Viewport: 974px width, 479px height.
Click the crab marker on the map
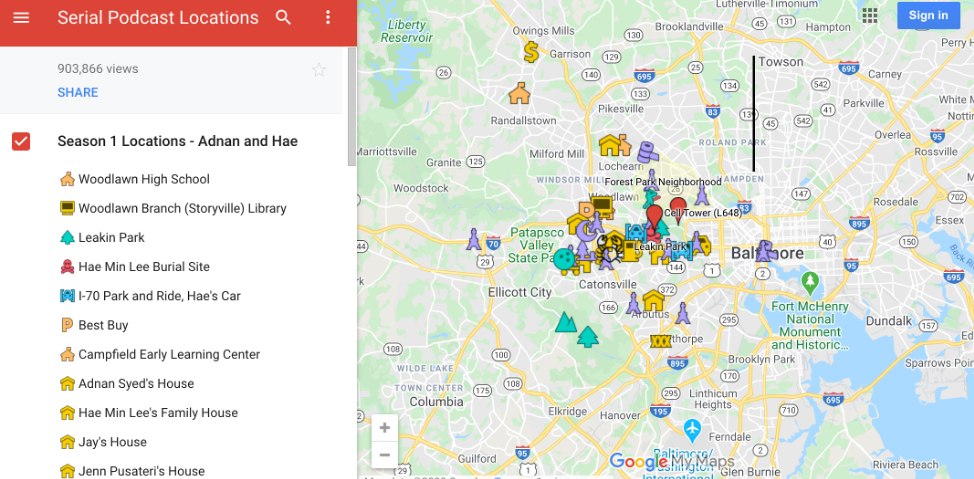[x=610, y=250]
